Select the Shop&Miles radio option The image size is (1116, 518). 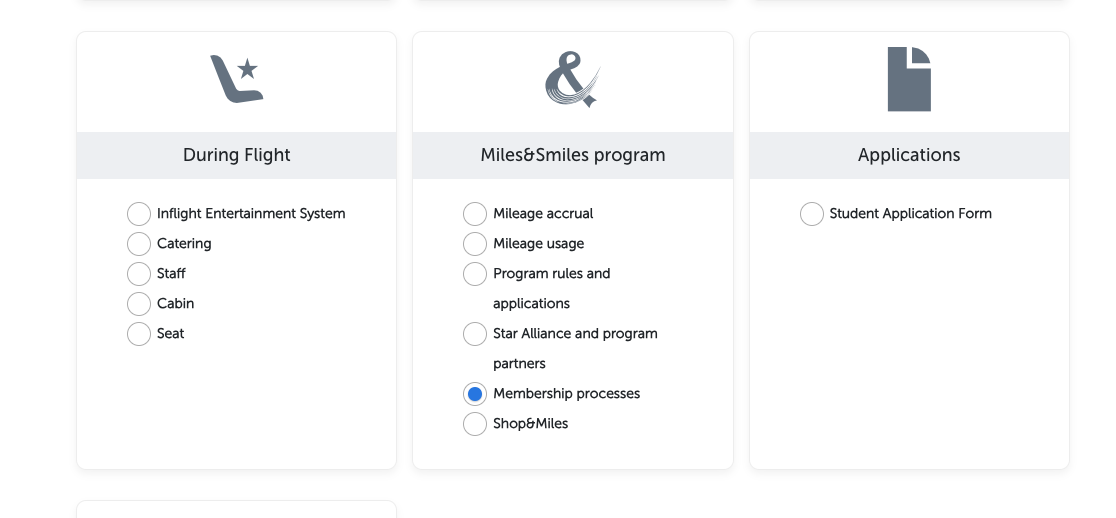(475, 423)
